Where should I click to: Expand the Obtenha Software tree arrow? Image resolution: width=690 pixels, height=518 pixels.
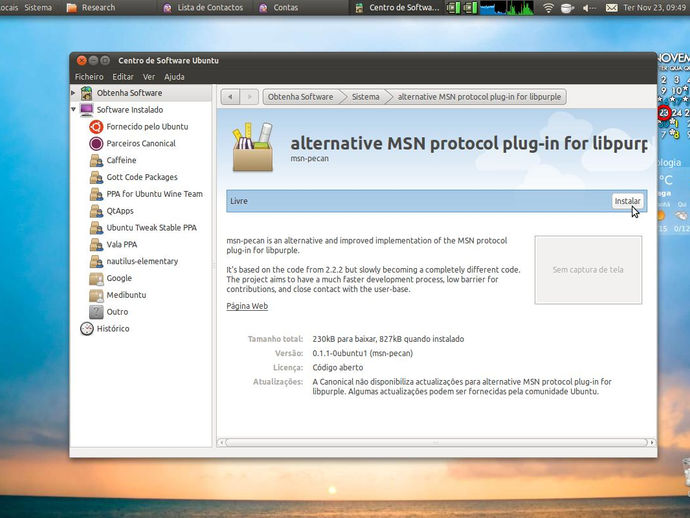tap(73, 93)
